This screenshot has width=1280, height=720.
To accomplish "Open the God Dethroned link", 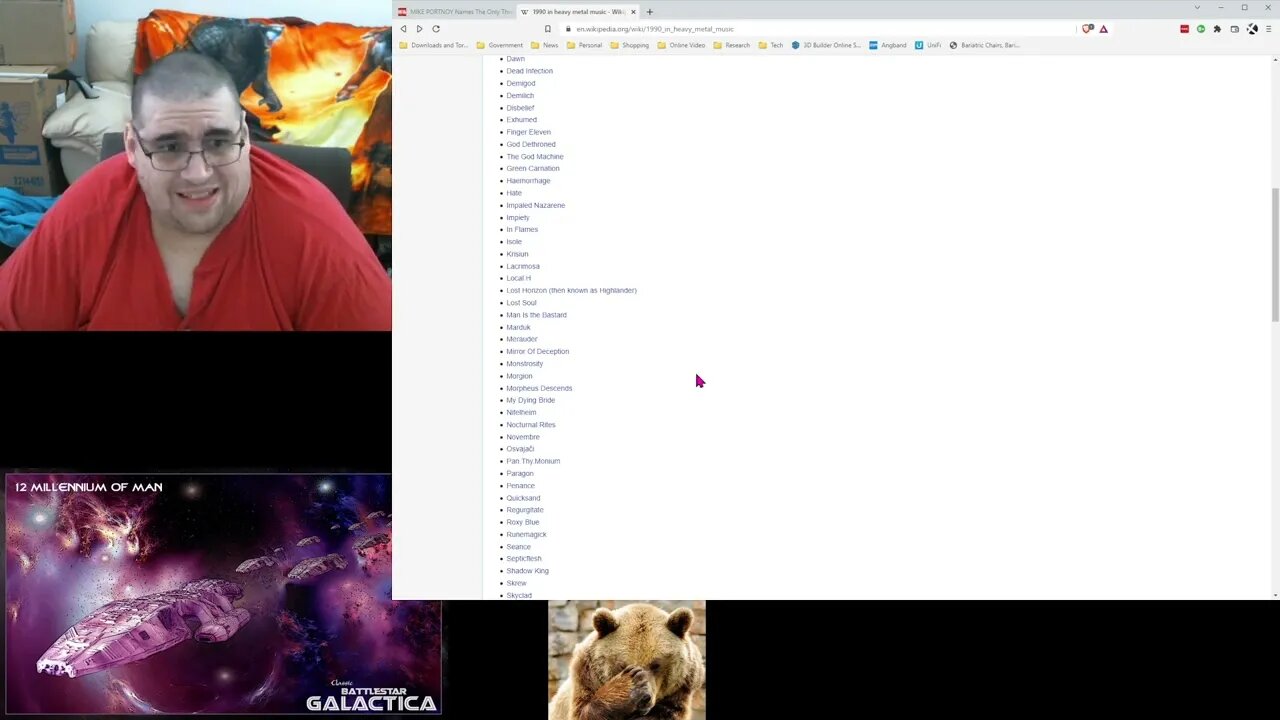I will (x=531, y=144).
